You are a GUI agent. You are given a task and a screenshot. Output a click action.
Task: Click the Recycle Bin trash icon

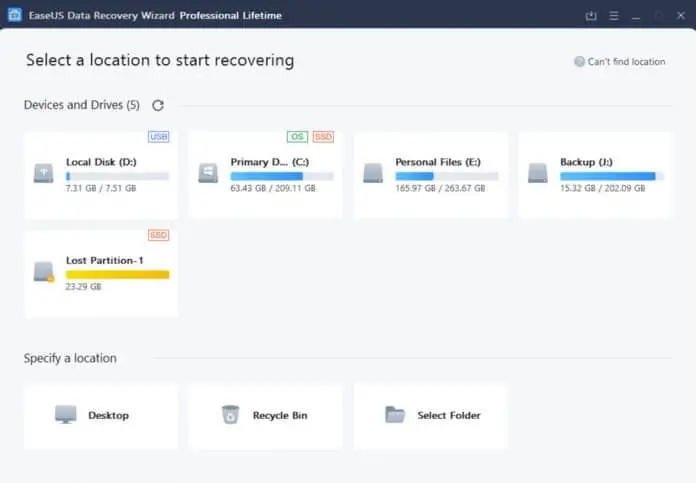point(231,414)
